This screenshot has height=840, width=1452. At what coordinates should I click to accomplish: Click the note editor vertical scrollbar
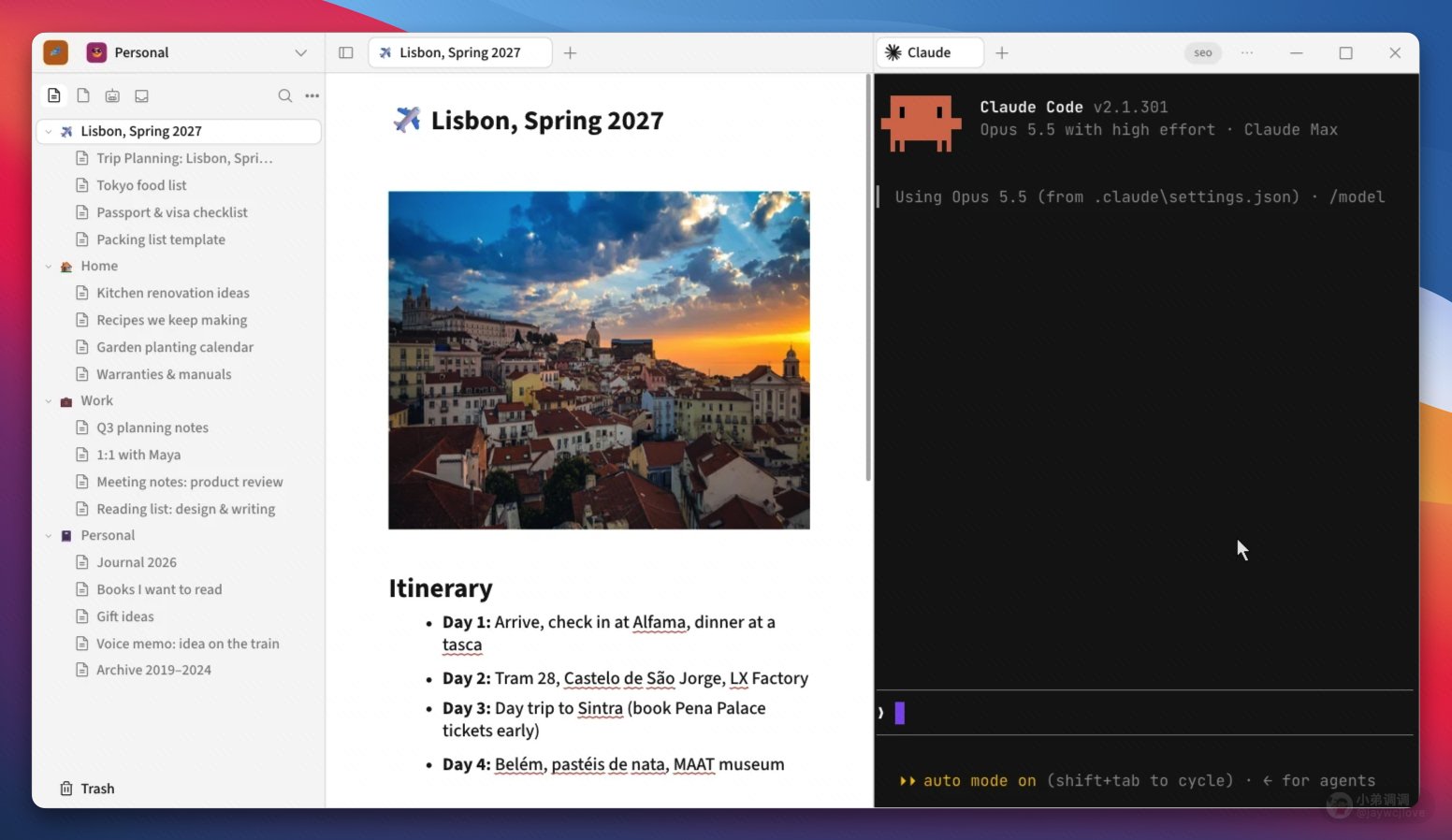point(869,278)
